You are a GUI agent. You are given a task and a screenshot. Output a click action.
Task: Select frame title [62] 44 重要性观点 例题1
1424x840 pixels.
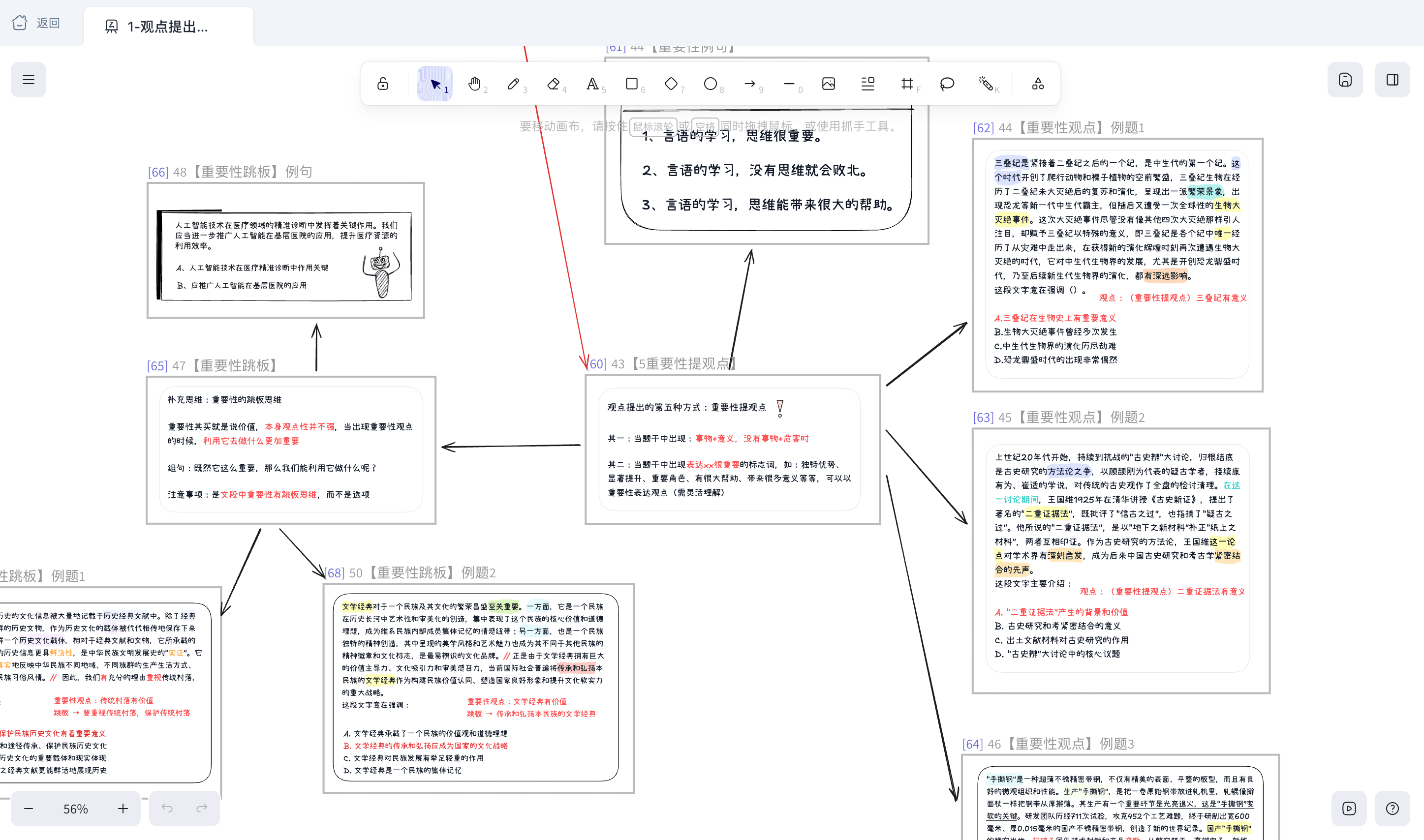coord(1059,127)
